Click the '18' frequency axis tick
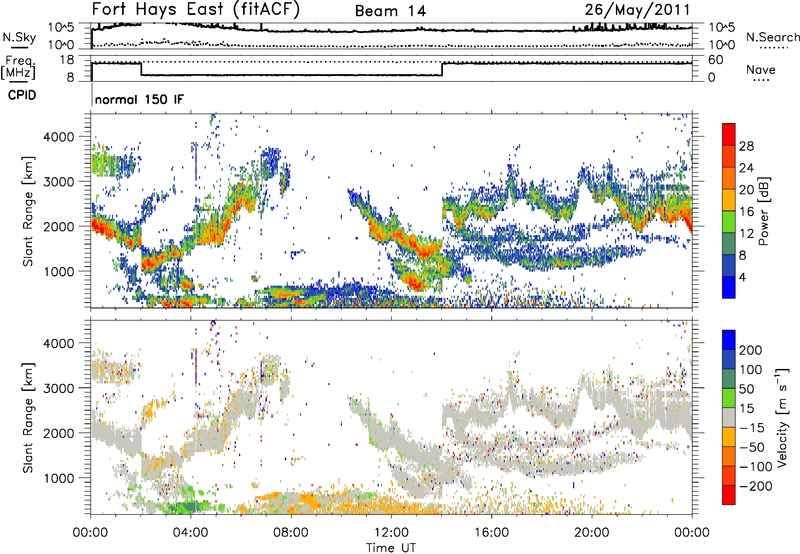This screenshot has height=554, width=800. (x=67, y=60)
